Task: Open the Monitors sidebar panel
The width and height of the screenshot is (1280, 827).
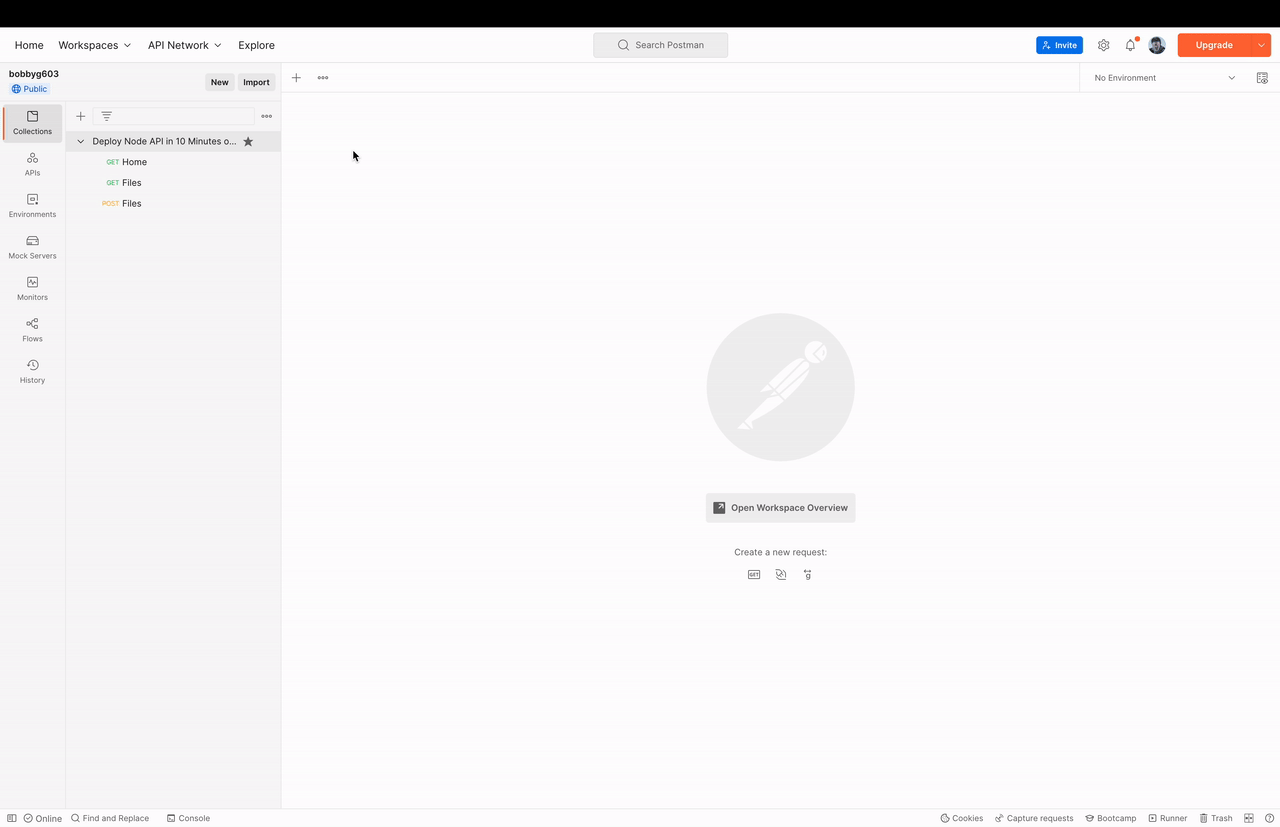Action: point(32,288)
